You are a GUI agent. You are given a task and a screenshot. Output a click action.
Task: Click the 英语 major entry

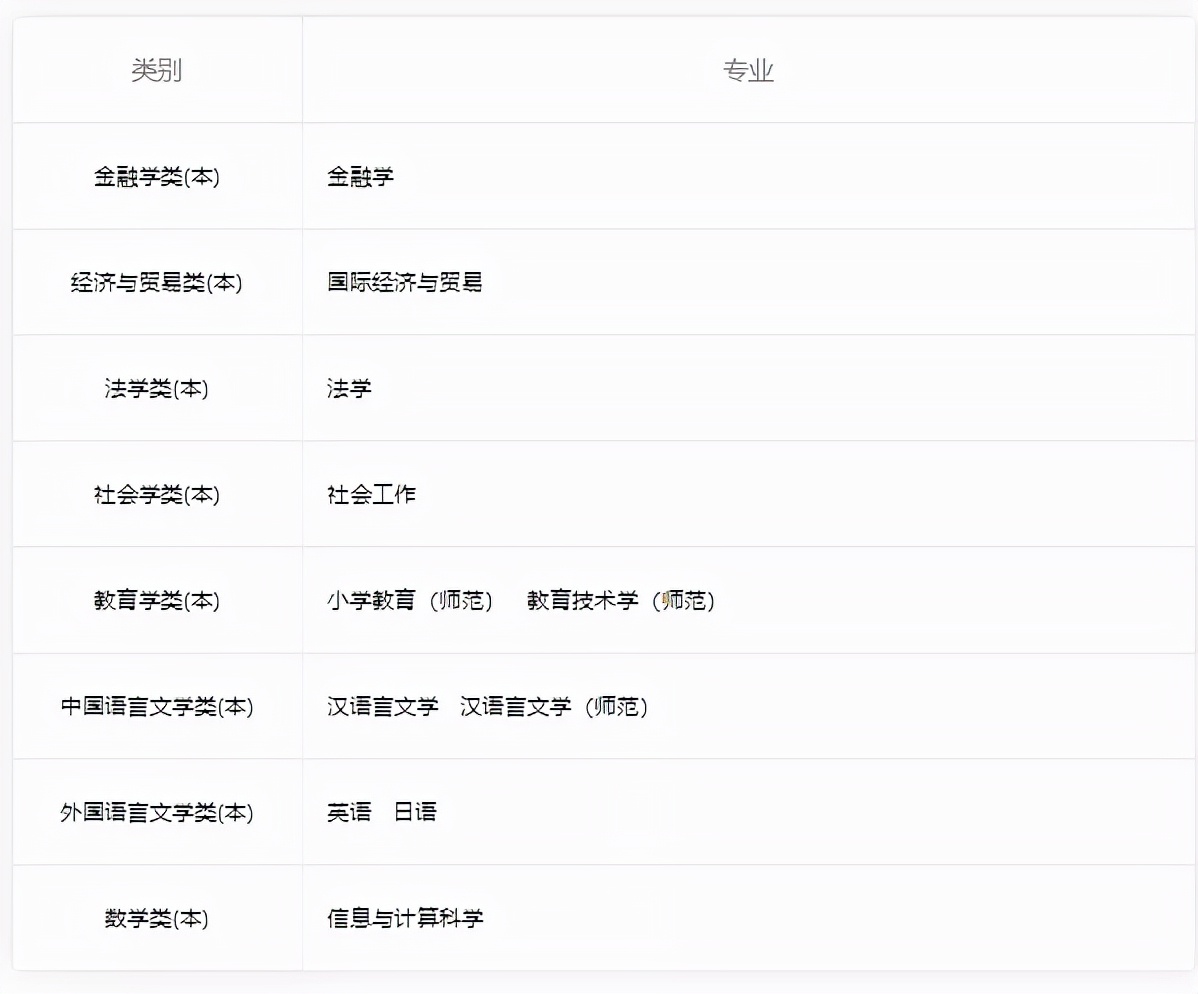[347, 812]
